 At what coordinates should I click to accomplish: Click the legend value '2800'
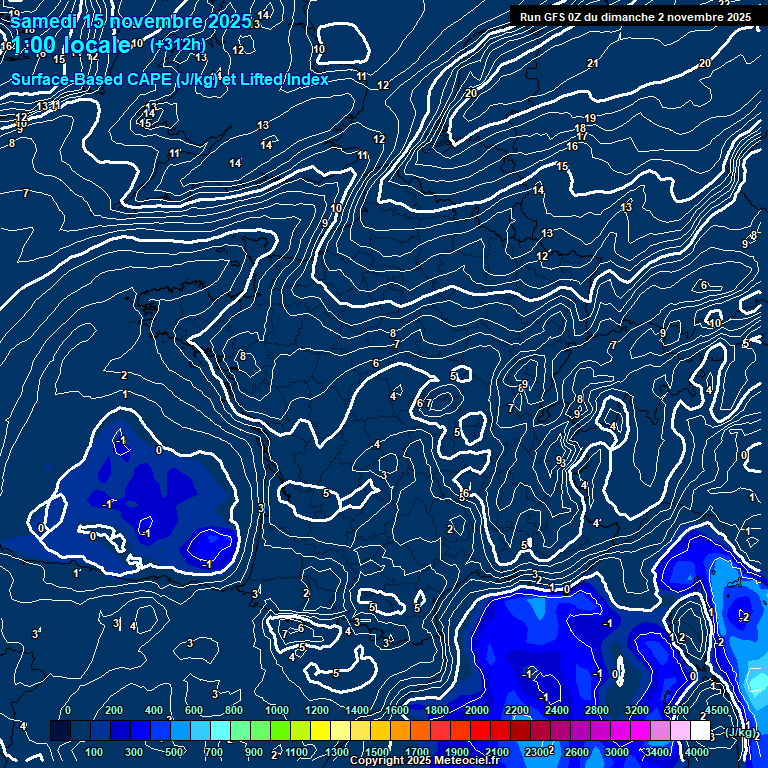point(597,710)
